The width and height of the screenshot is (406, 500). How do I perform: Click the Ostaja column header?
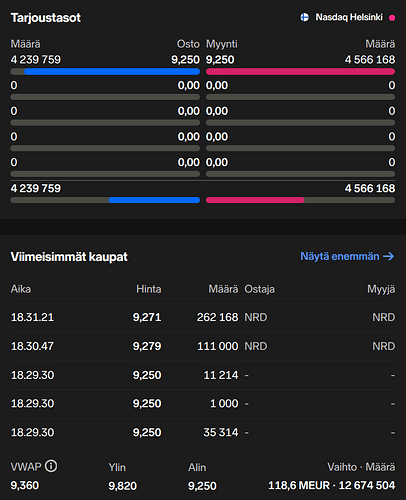click(259, 289)
